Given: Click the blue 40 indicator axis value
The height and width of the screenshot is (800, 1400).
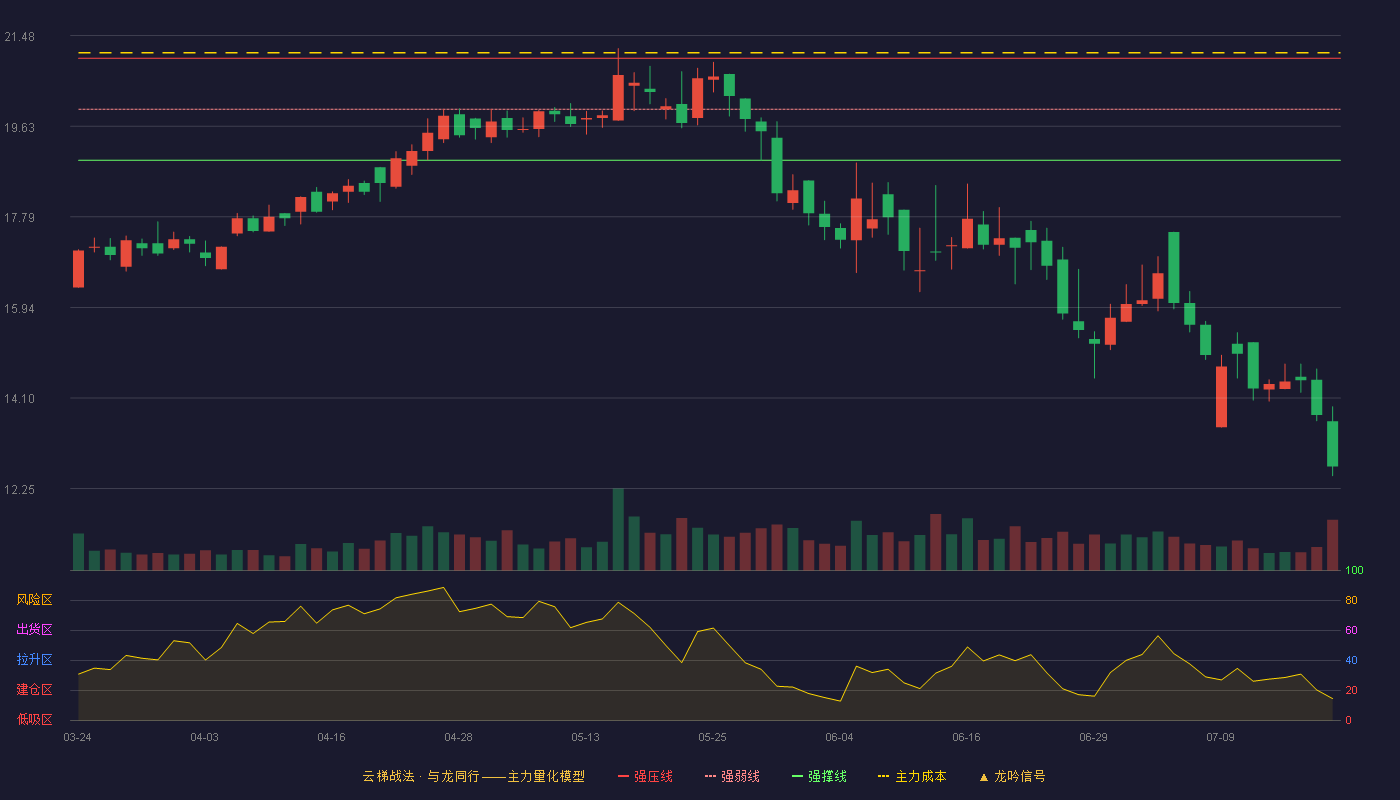Looking at the screenshot, I should pyautogui.click(x=1351, y=661).
